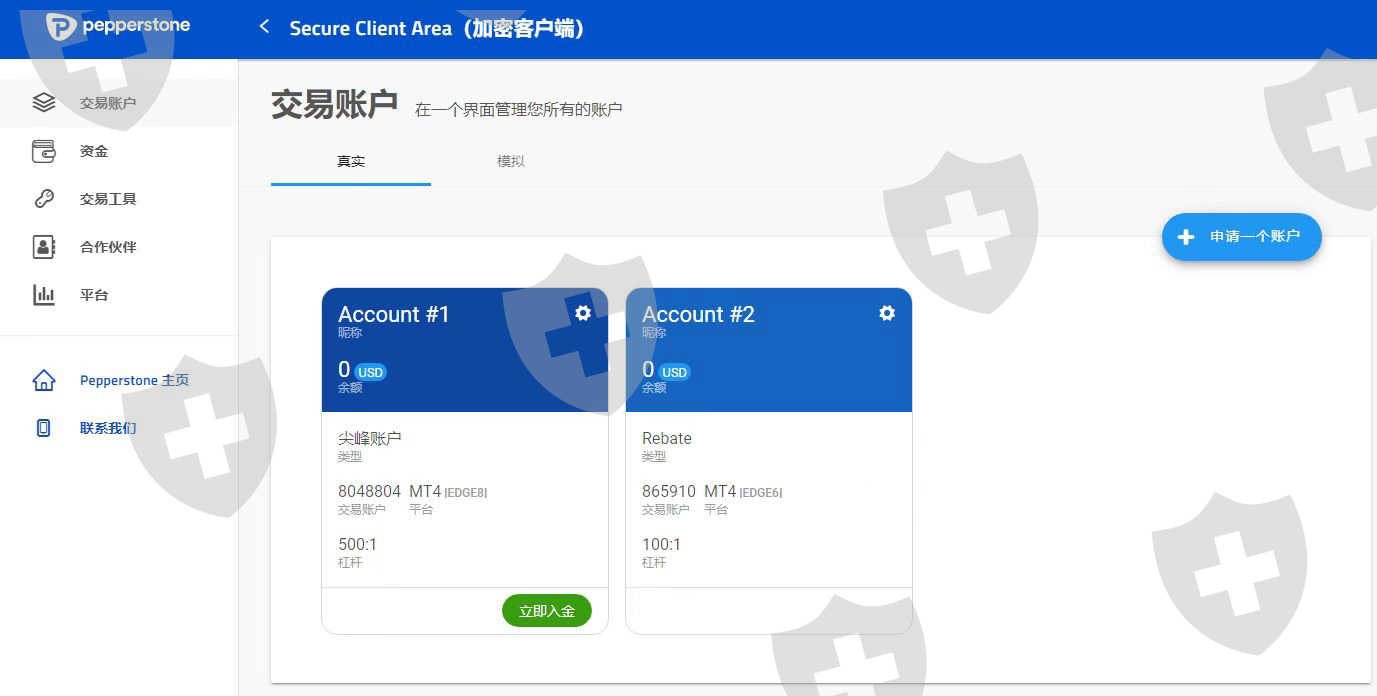Select the Account #2 card title
This screenshot has width=1377, height=696.
click(698, 314)
